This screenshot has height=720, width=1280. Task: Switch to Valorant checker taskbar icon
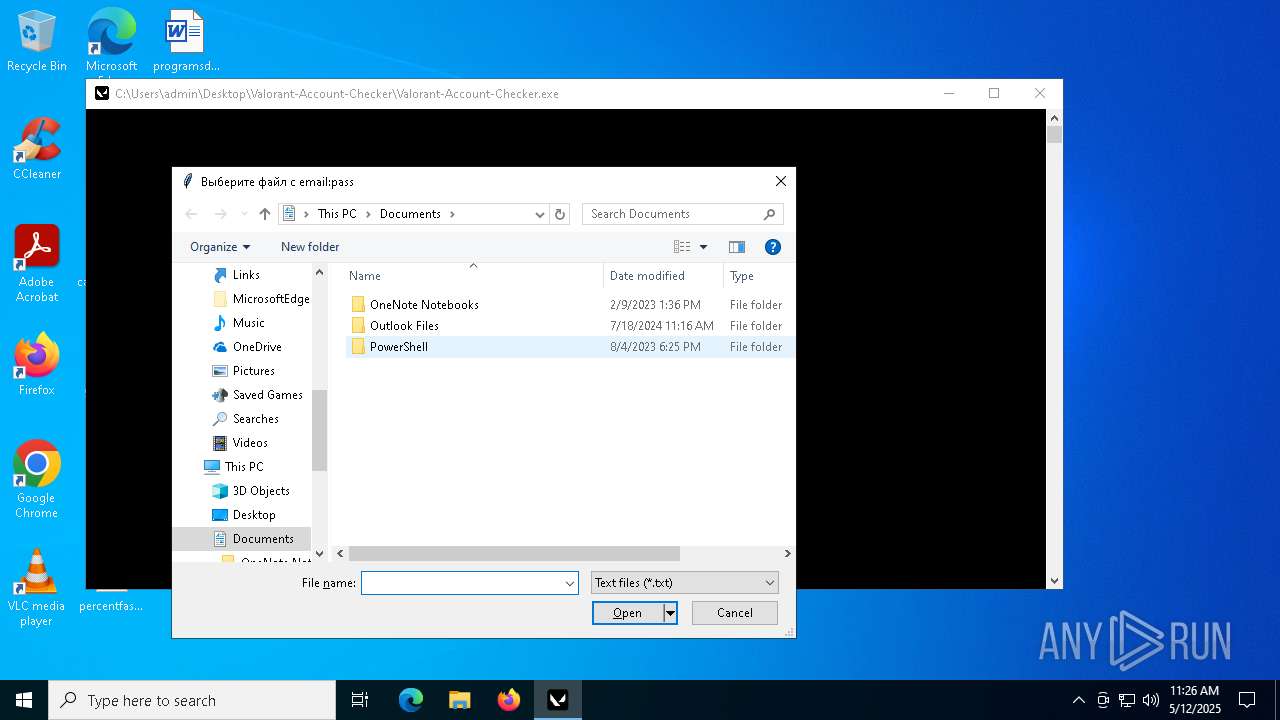558,700
